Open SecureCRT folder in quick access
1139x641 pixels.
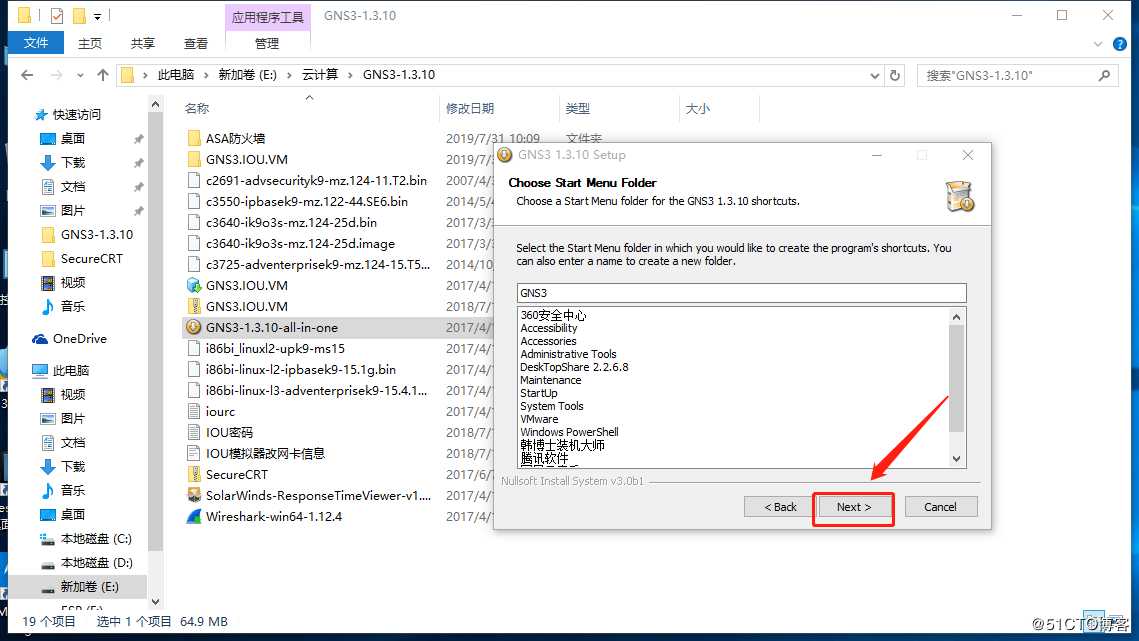92,259
